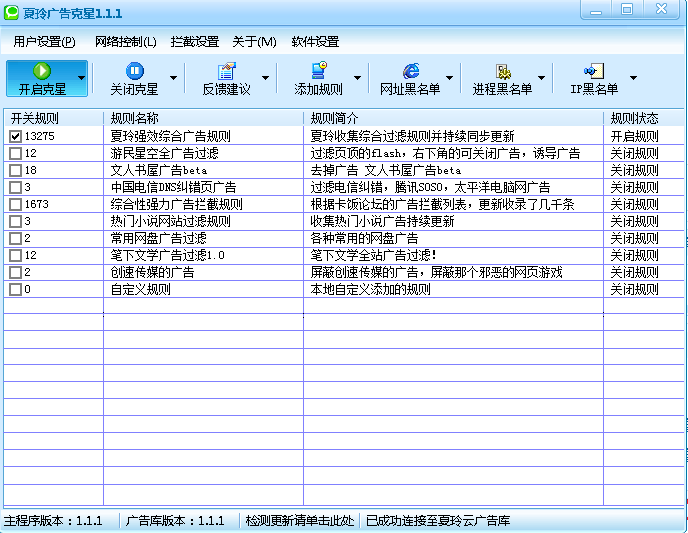Click description 收集热门小说广告持续更新
Viewport: 688px width, 533px height.
tap(382, 222)
